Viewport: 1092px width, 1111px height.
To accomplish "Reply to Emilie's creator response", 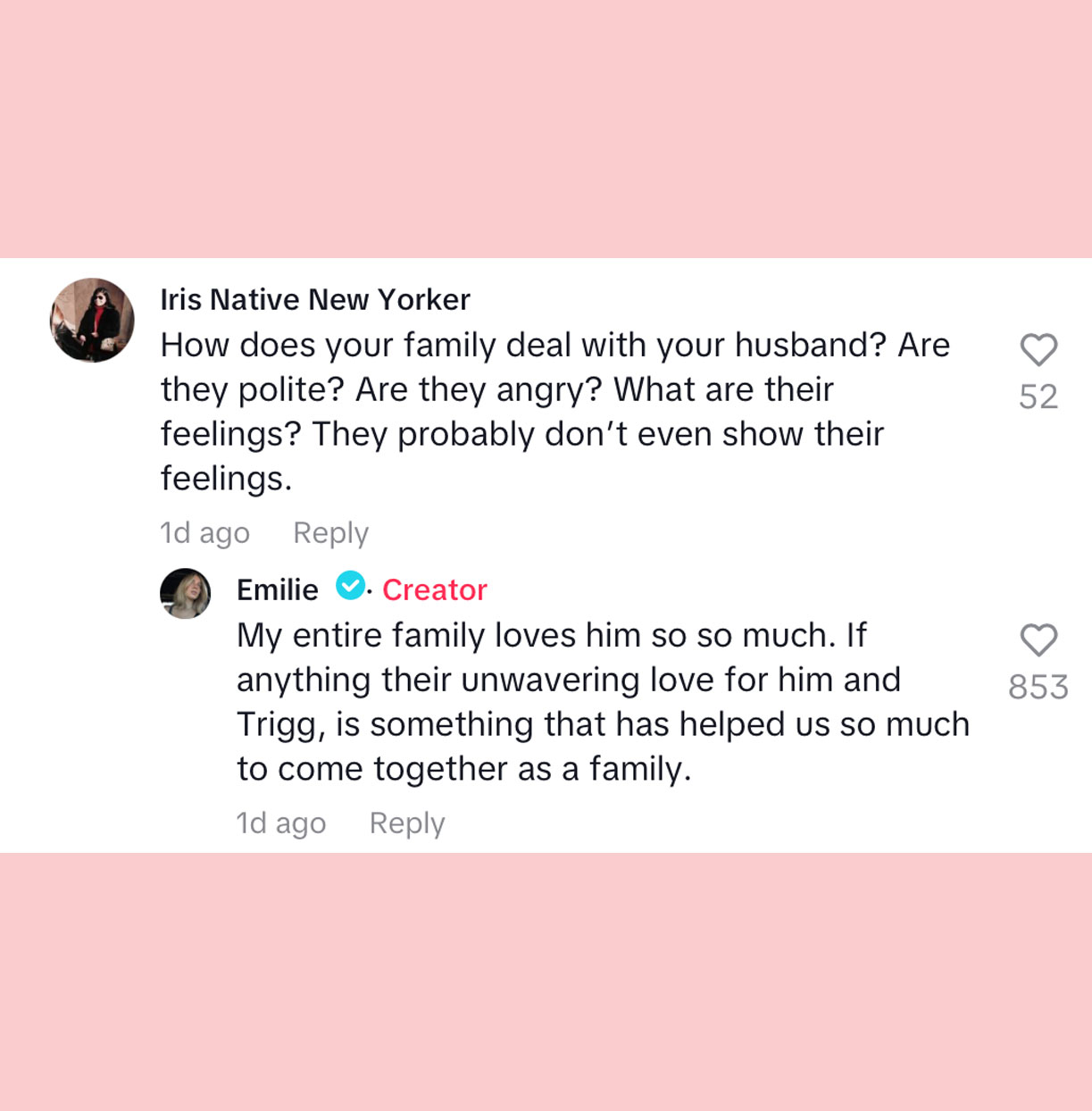I will tap(407, 823).
